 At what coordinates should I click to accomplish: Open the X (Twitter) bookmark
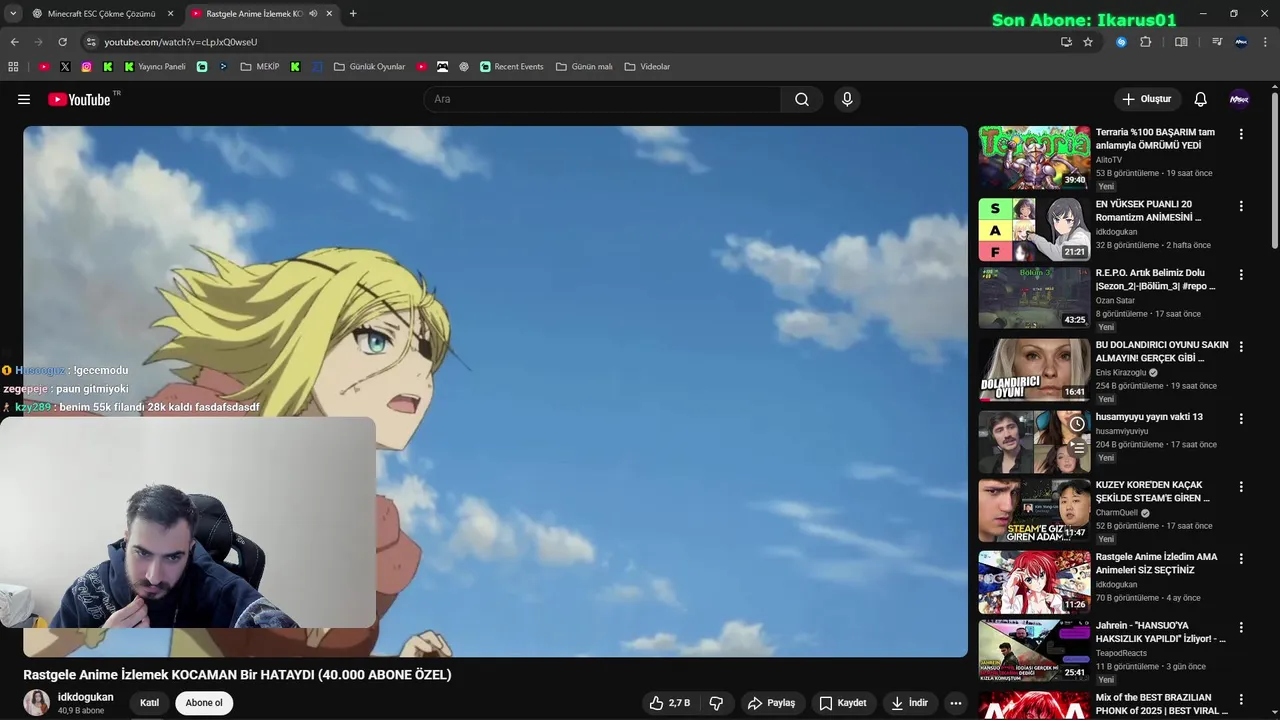click(x=65, y=67)
